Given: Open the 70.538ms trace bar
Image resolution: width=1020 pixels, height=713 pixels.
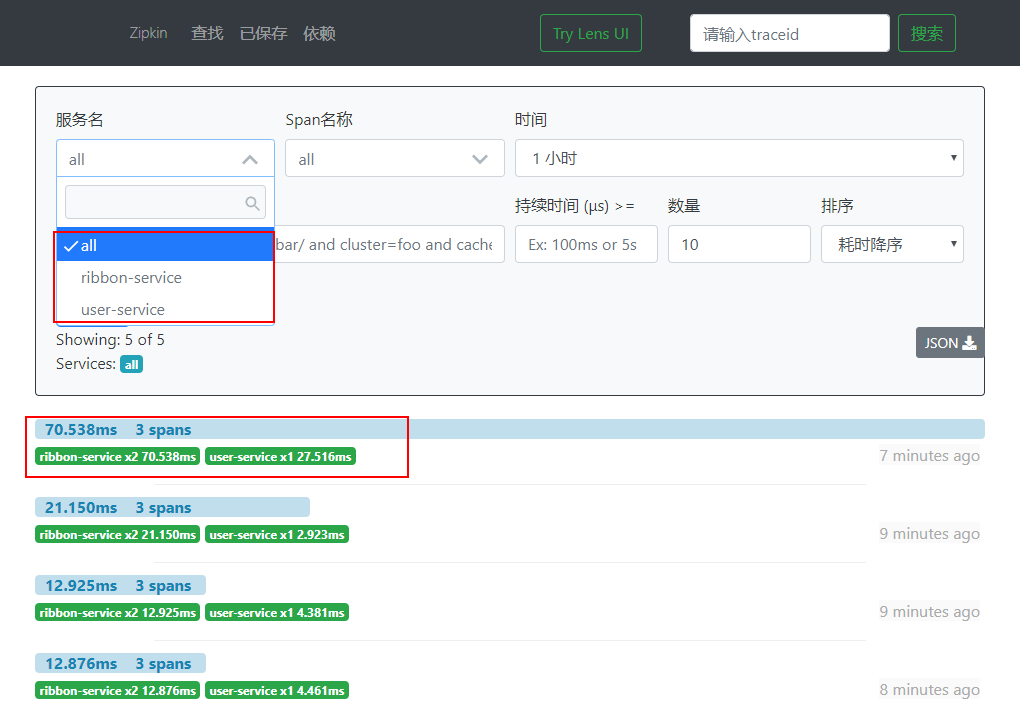Looking at the screenshot, I should point(509,429).
